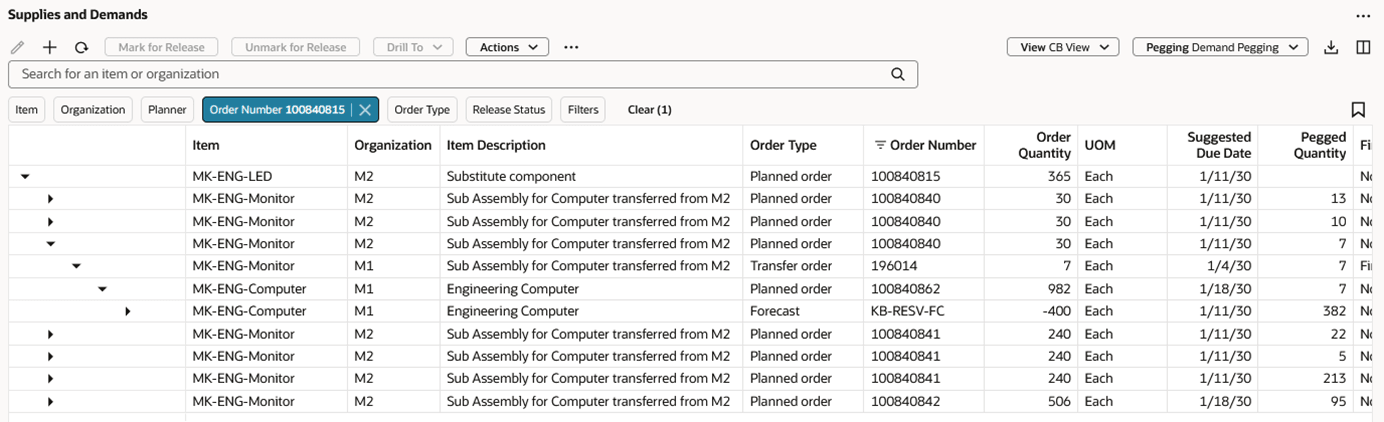Click the pencil edit icon
Viewport: 1384px width, 422px height.
pos(17,47)
